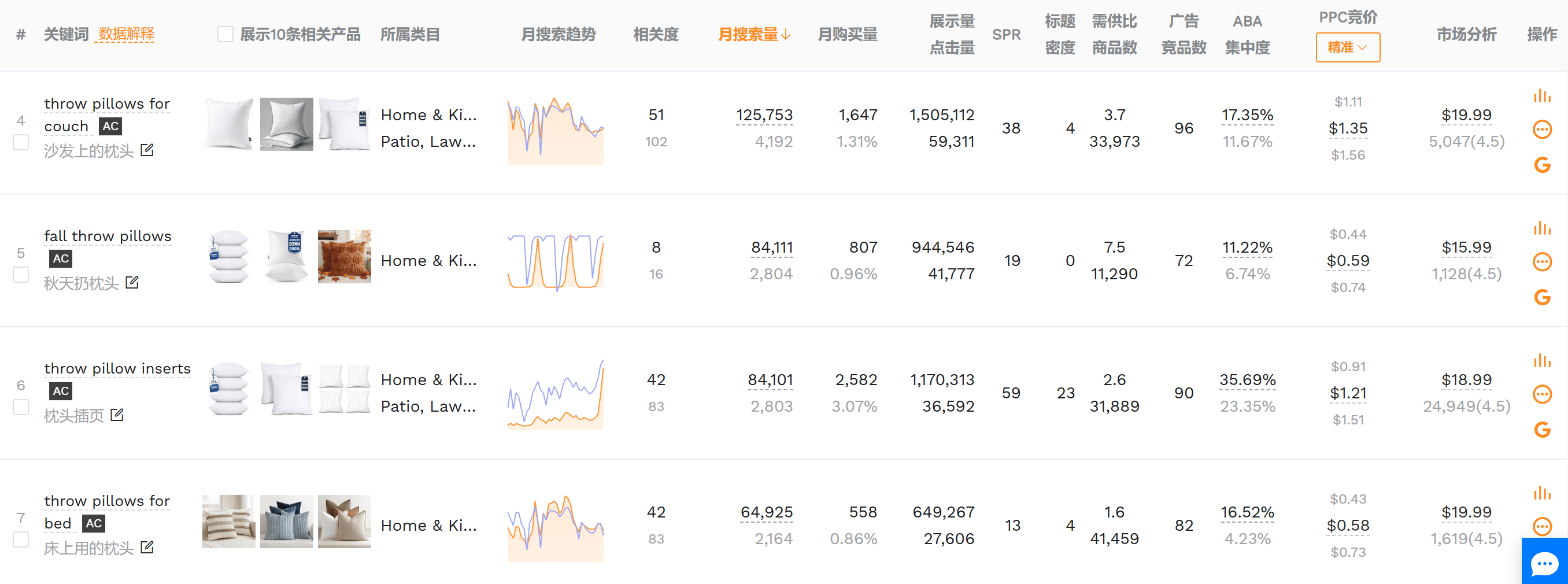Expand the 精准 PPC bid dropdown

point(1347,47)
